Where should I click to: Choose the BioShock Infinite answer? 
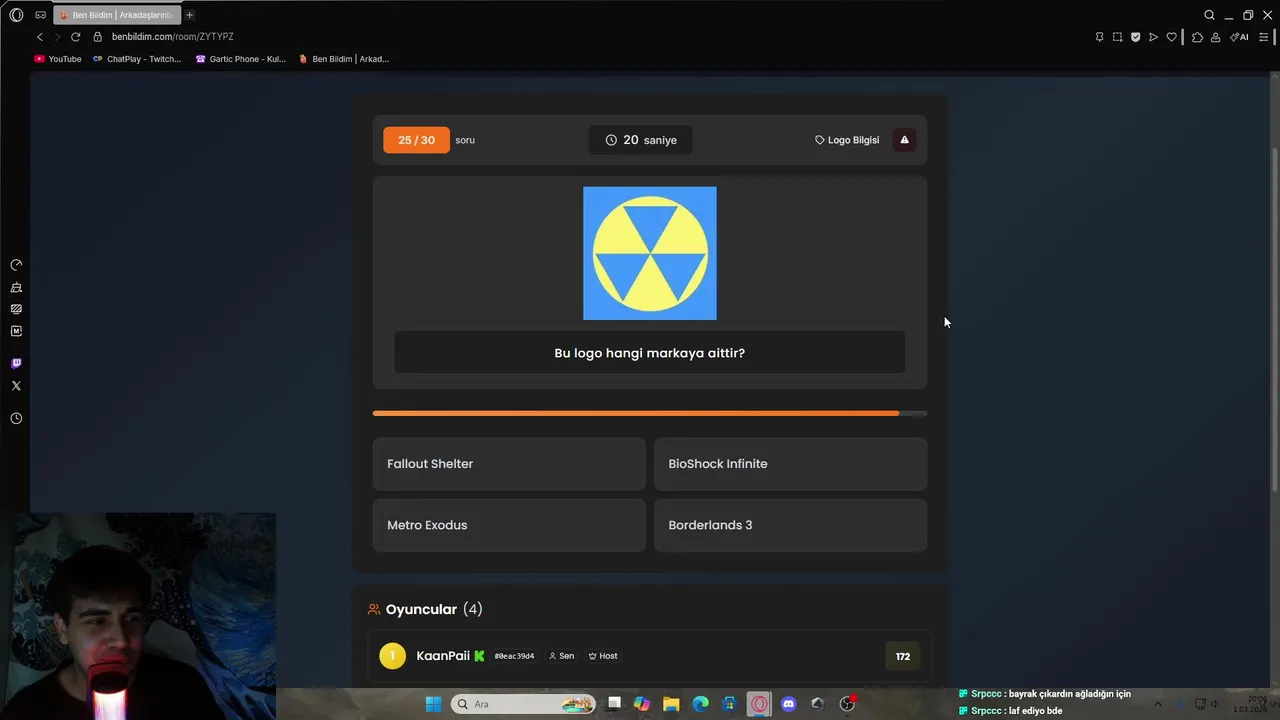click(x=790, y=464)
